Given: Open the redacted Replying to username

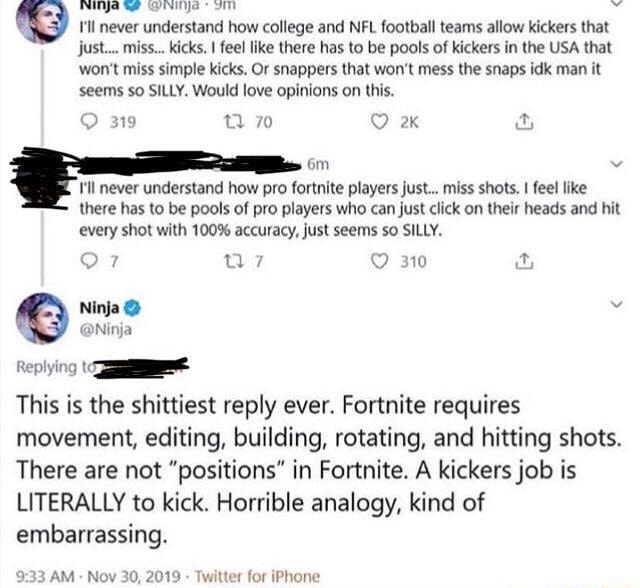Looking at the screenshot, I should 141,366.
